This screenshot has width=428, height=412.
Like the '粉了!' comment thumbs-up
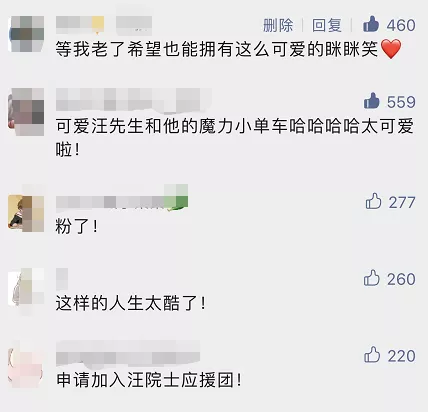click(373, 201)
